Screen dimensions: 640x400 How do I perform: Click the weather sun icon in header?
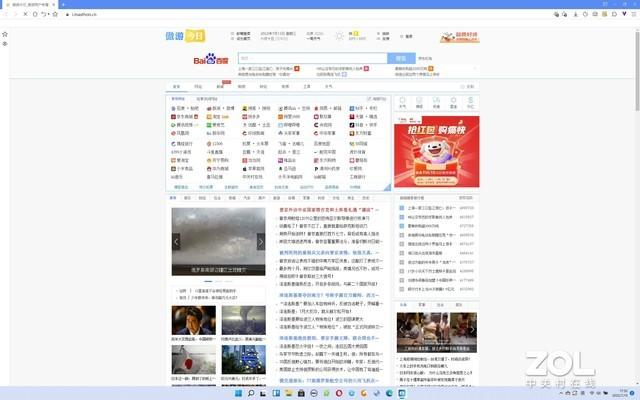click(339, 36)
